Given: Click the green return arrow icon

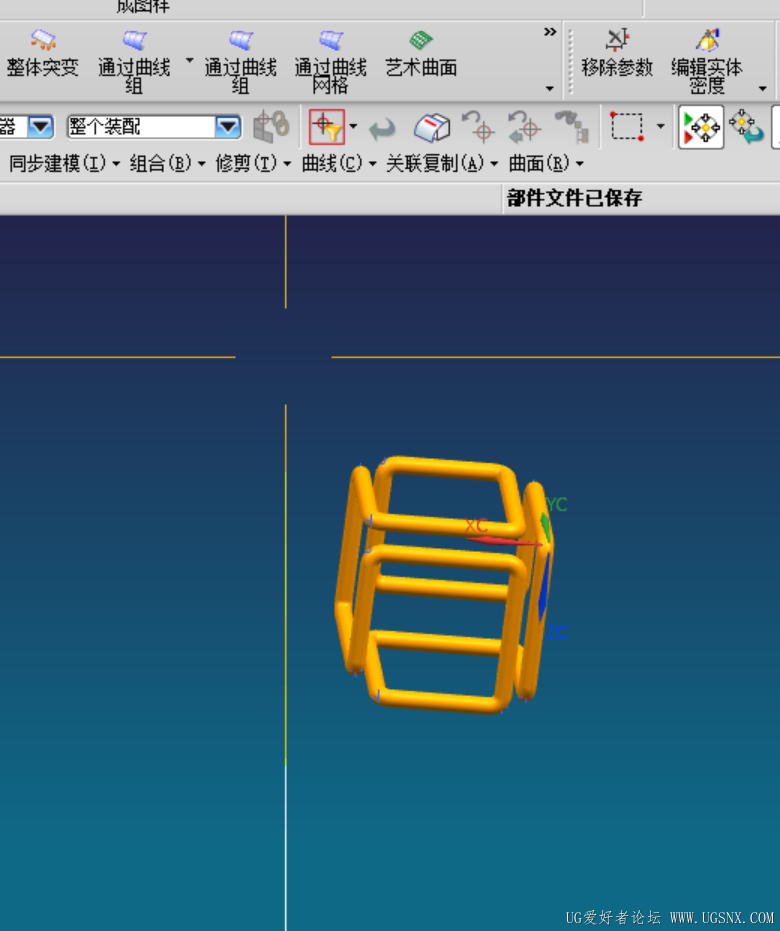Looking at the screenshot, I should point(382,128).
